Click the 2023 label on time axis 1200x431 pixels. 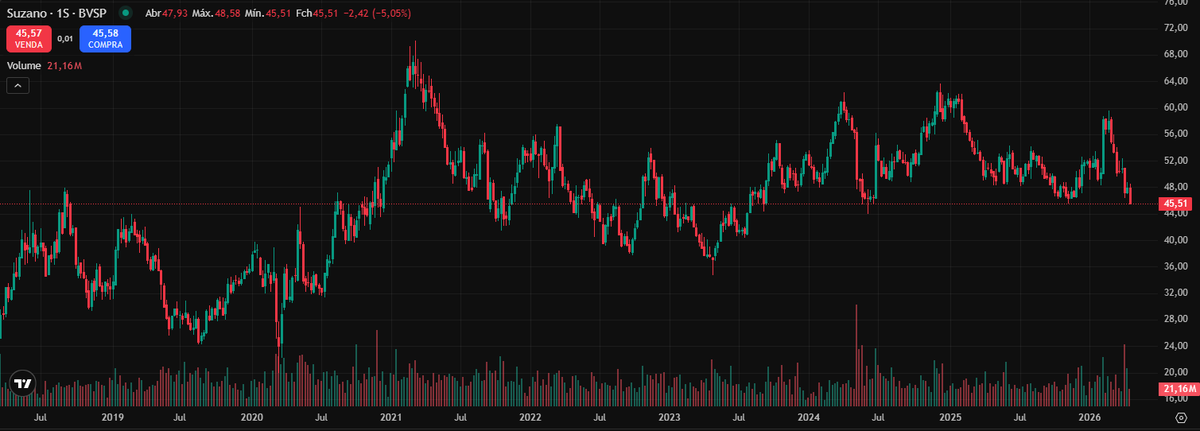pos(670,416)
